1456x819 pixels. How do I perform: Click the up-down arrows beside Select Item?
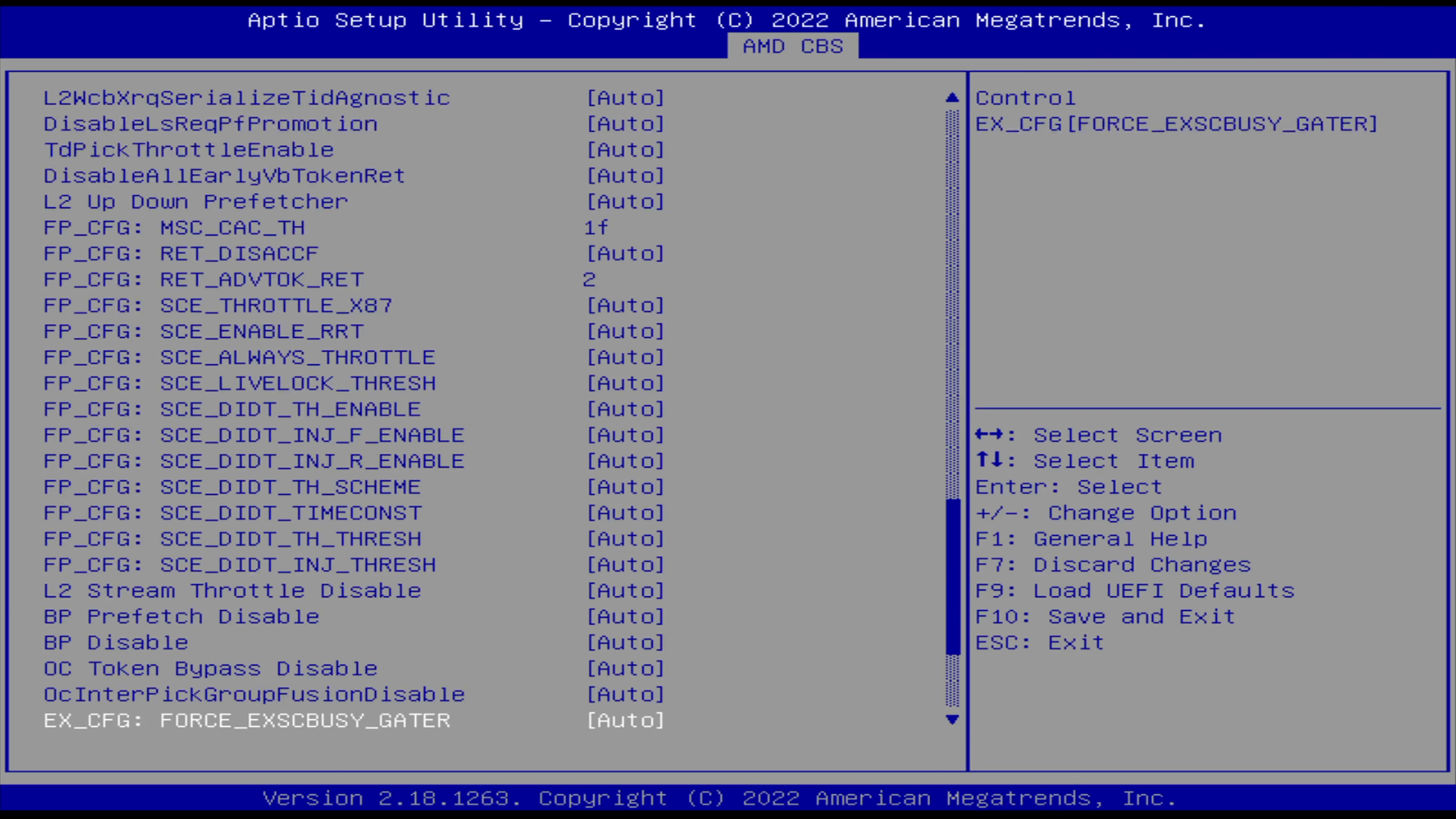989,460
